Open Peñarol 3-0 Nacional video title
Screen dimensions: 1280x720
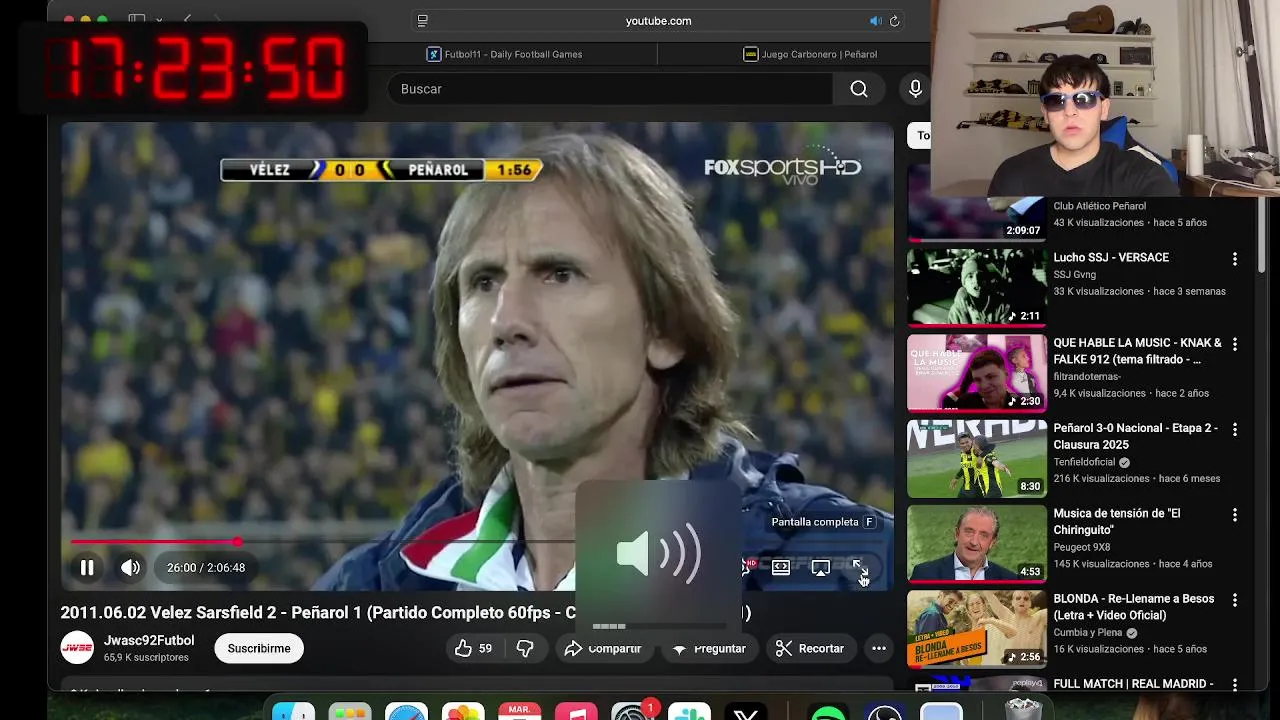point(1135,436)
